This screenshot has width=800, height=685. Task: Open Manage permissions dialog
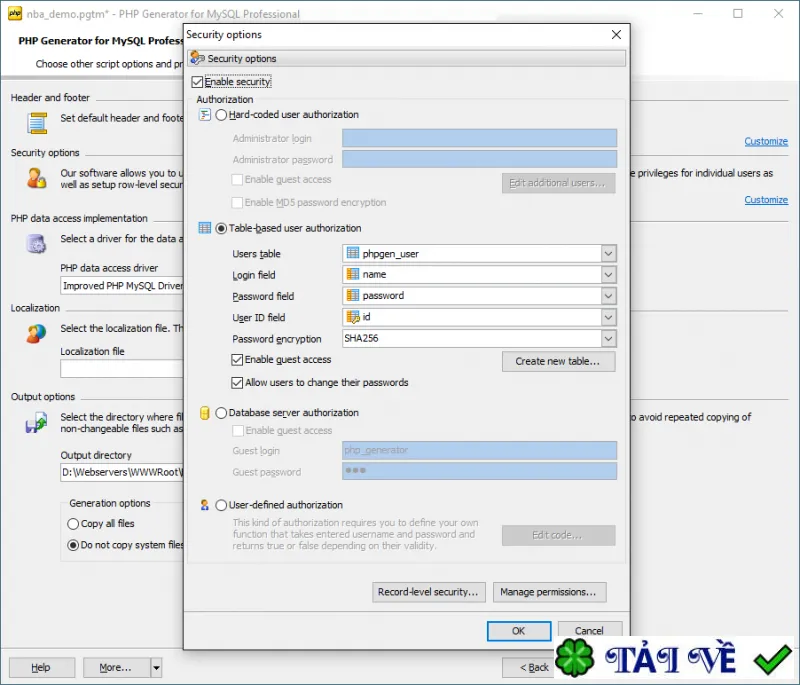[x=549, y=592]
